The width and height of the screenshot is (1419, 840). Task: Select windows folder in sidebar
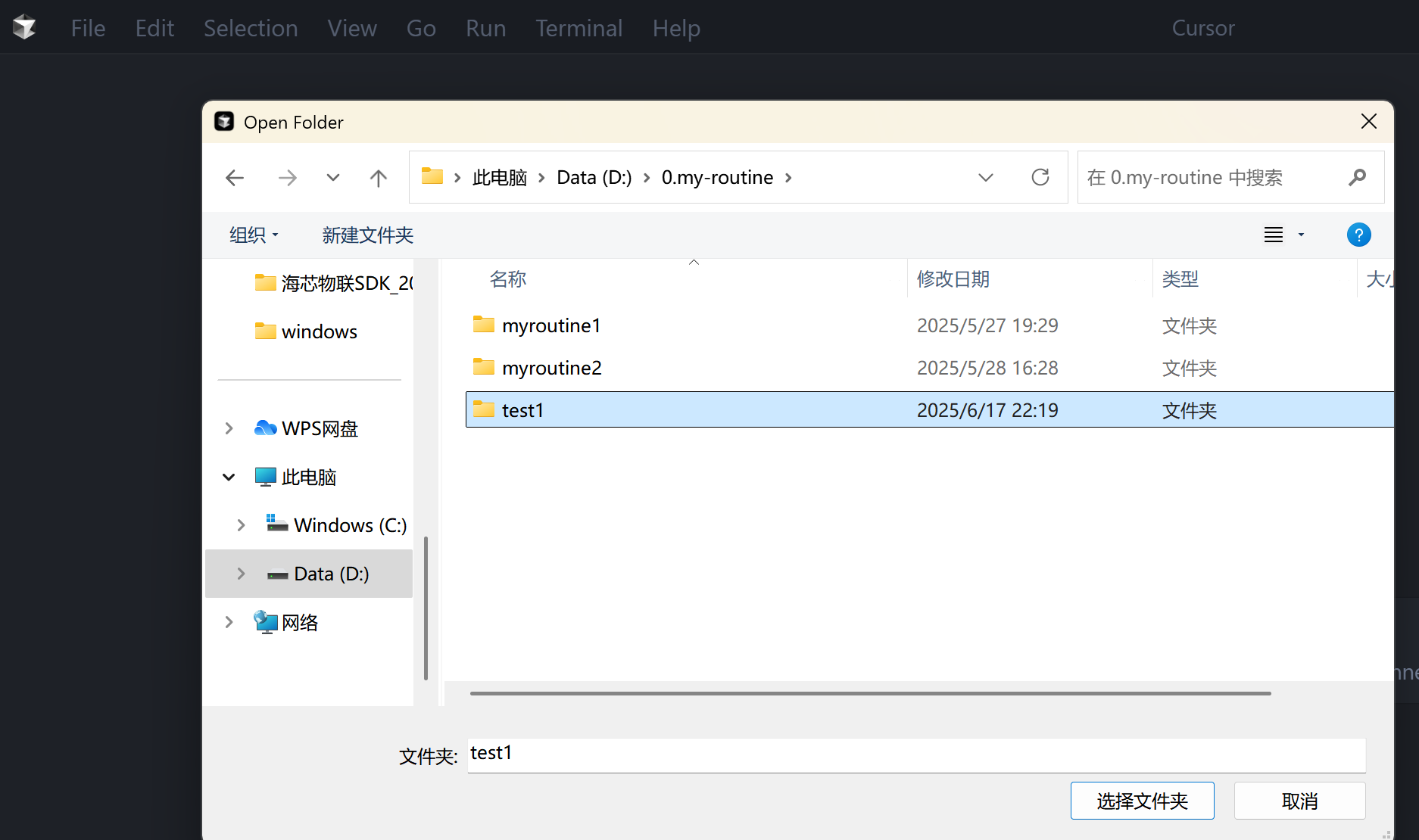click(x=306, y=331)
